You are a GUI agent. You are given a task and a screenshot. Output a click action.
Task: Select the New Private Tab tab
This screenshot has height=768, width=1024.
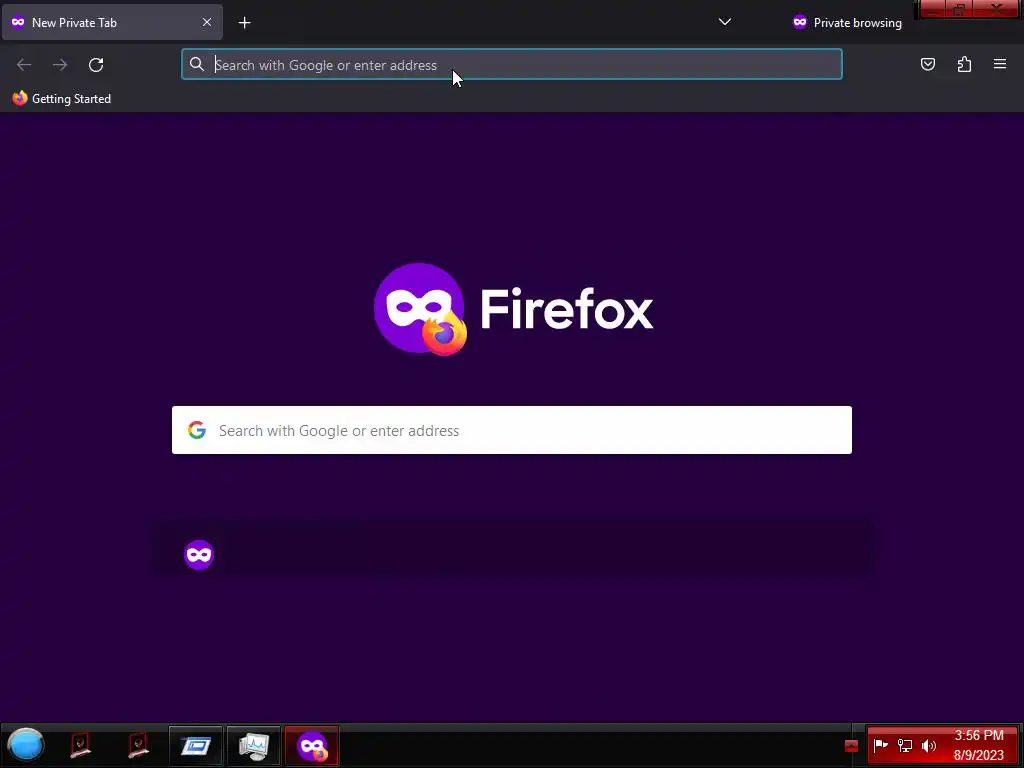112,22
